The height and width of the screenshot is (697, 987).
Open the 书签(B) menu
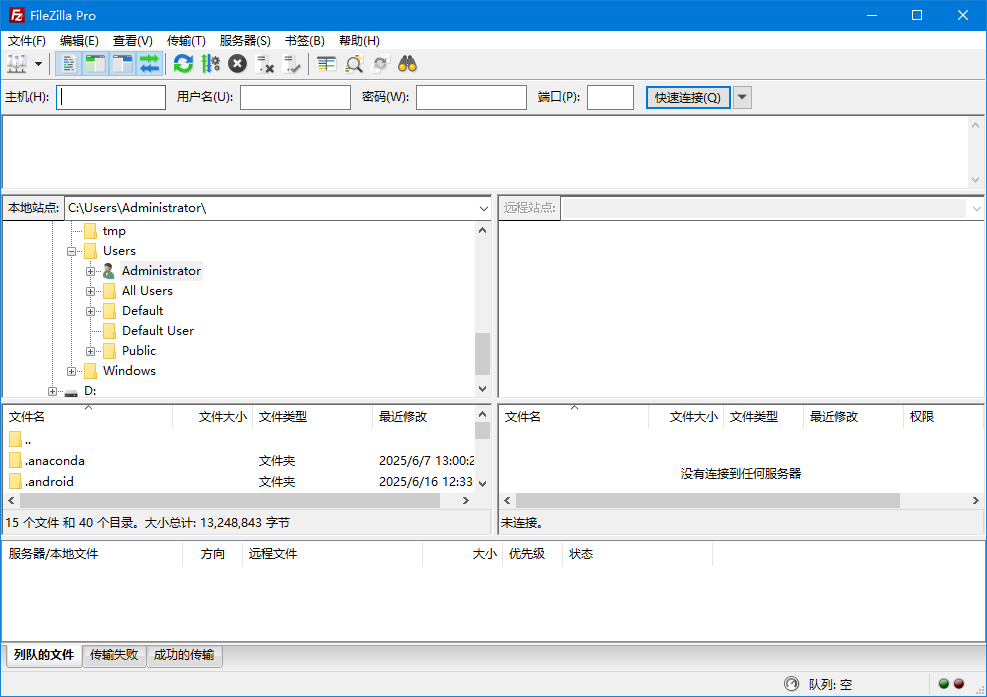[305, 41]
